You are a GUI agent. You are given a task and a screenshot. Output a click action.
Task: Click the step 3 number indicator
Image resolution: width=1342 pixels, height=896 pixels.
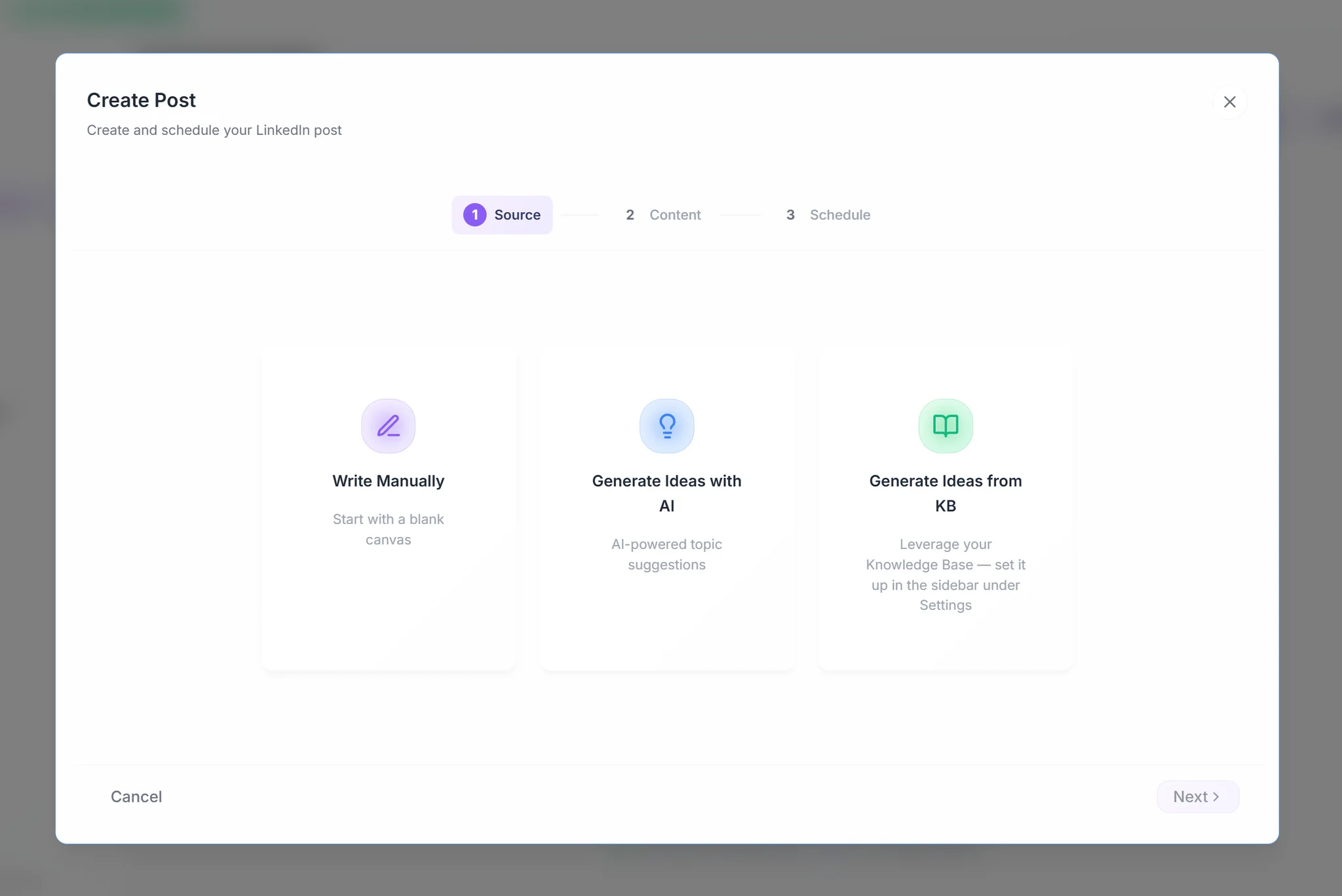pyautogui.click(x=790, y=215)
